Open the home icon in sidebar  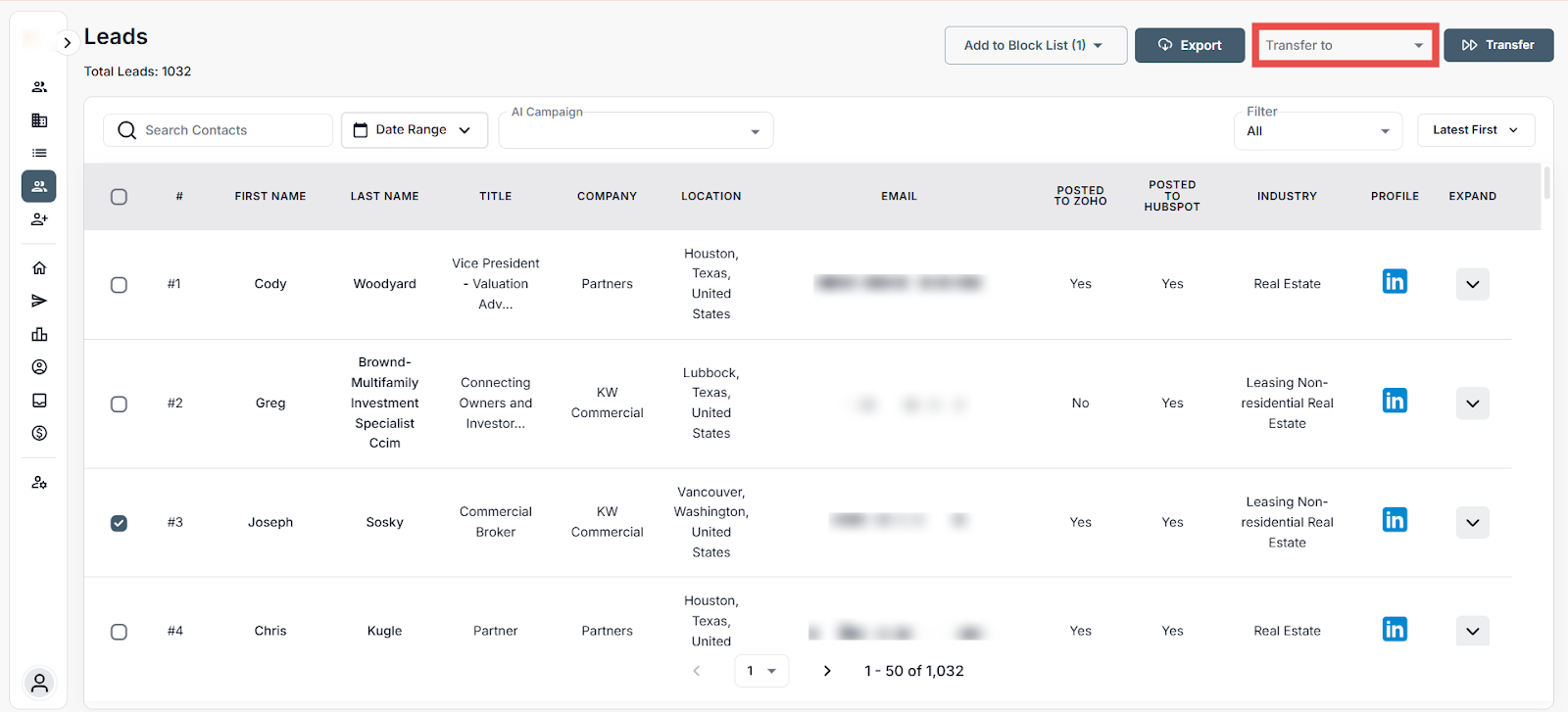tap(39, 268)
